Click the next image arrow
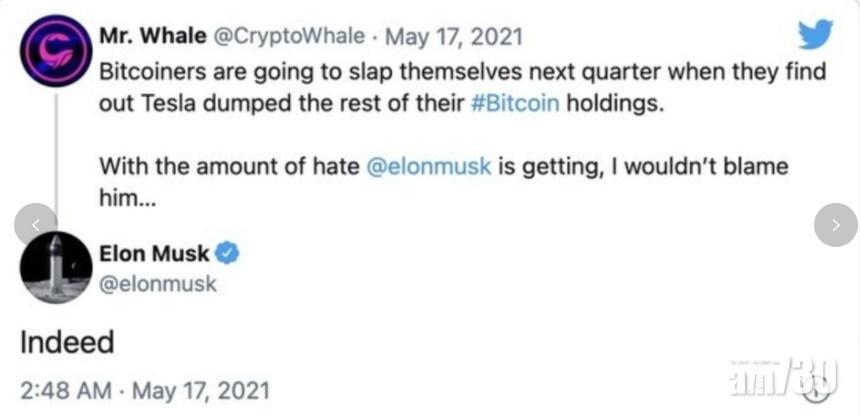This screenshot has height=415, width=860. pyautogui.click(x=835, y=225)
